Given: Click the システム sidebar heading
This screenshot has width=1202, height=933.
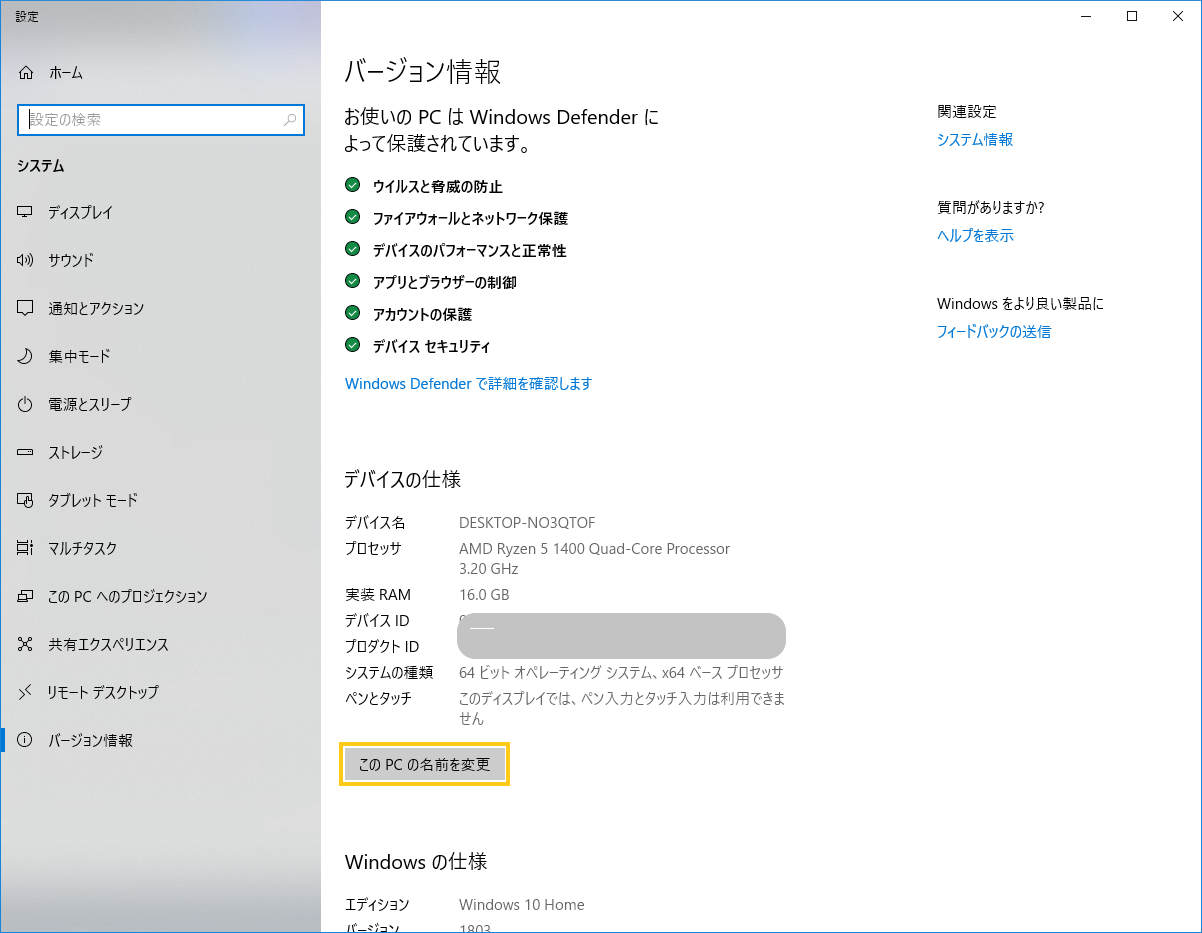Looking at the screenshot, I should 41,166.
